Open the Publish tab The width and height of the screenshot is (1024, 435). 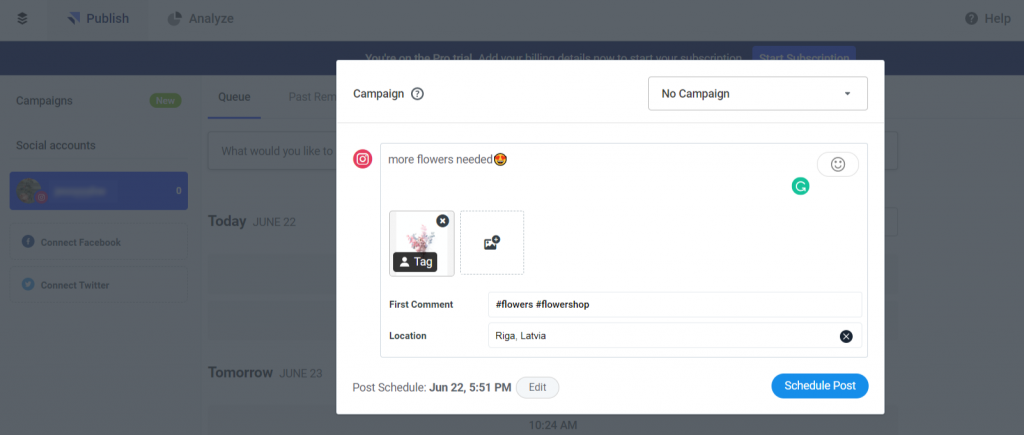tap(98, 19)
